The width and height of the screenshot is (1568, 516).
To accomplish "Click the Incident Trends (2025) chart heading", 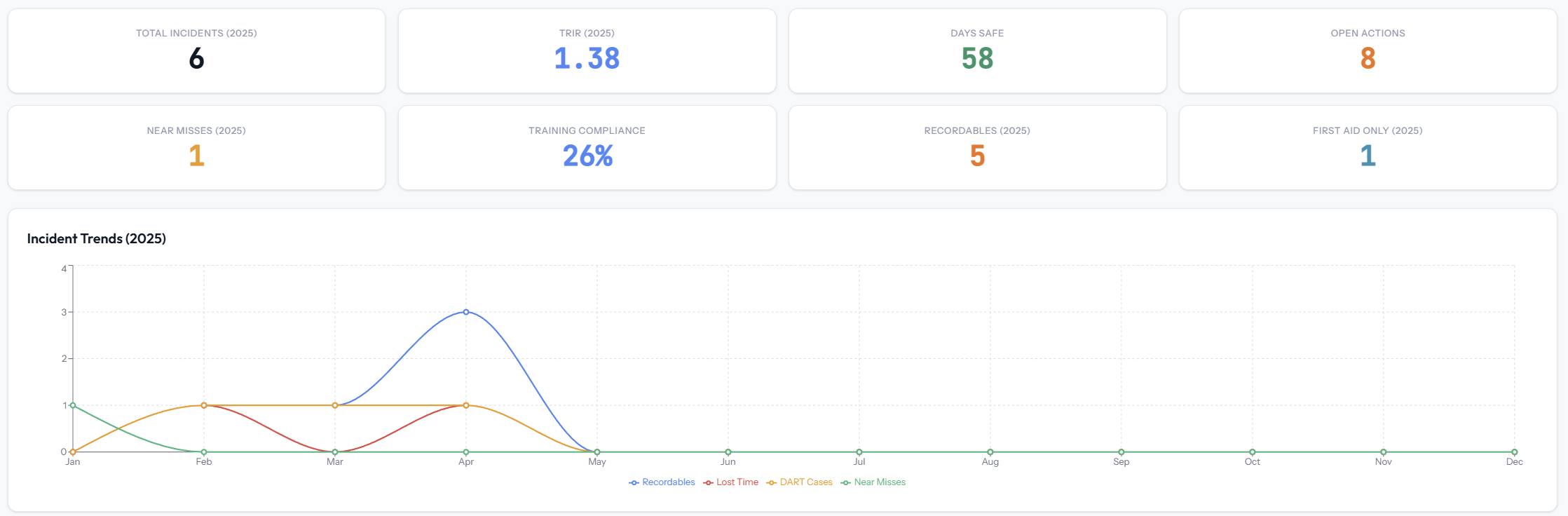I will [97, 238].
